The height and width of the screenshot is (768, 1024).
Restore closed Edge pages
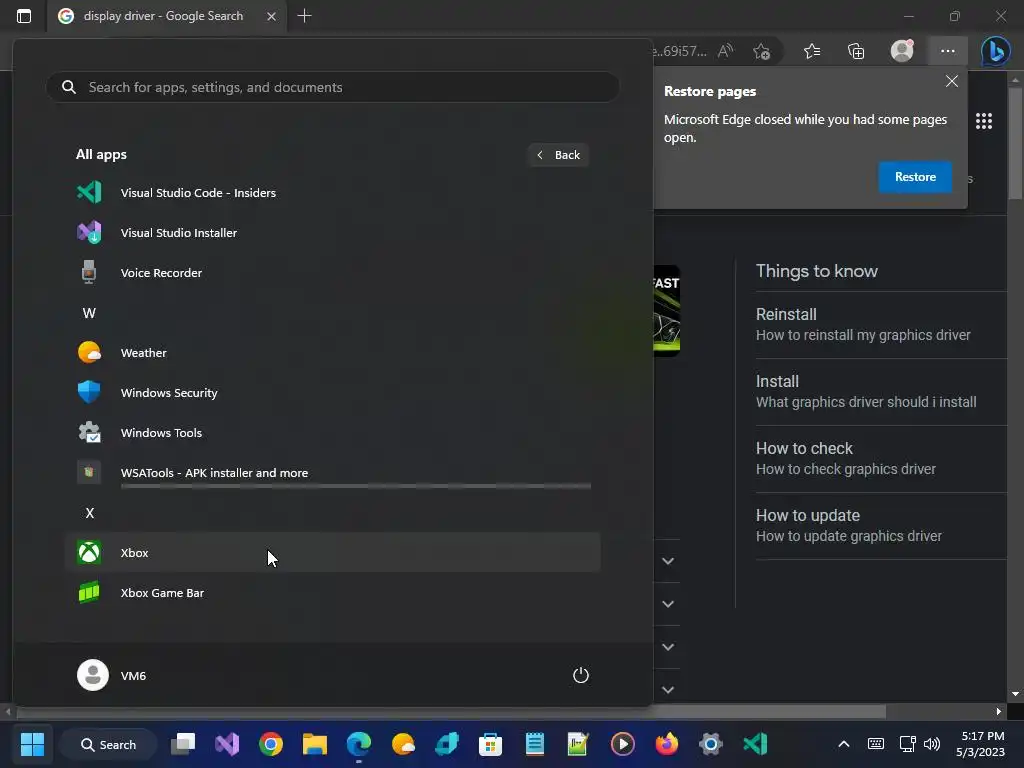915,177
